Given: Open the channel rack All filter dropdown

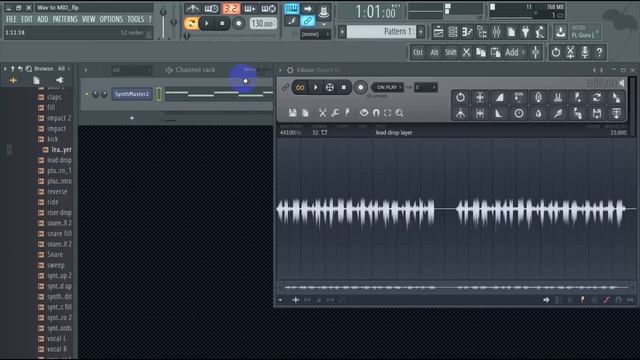Looking at the screenshot, I should click(131, 70).
